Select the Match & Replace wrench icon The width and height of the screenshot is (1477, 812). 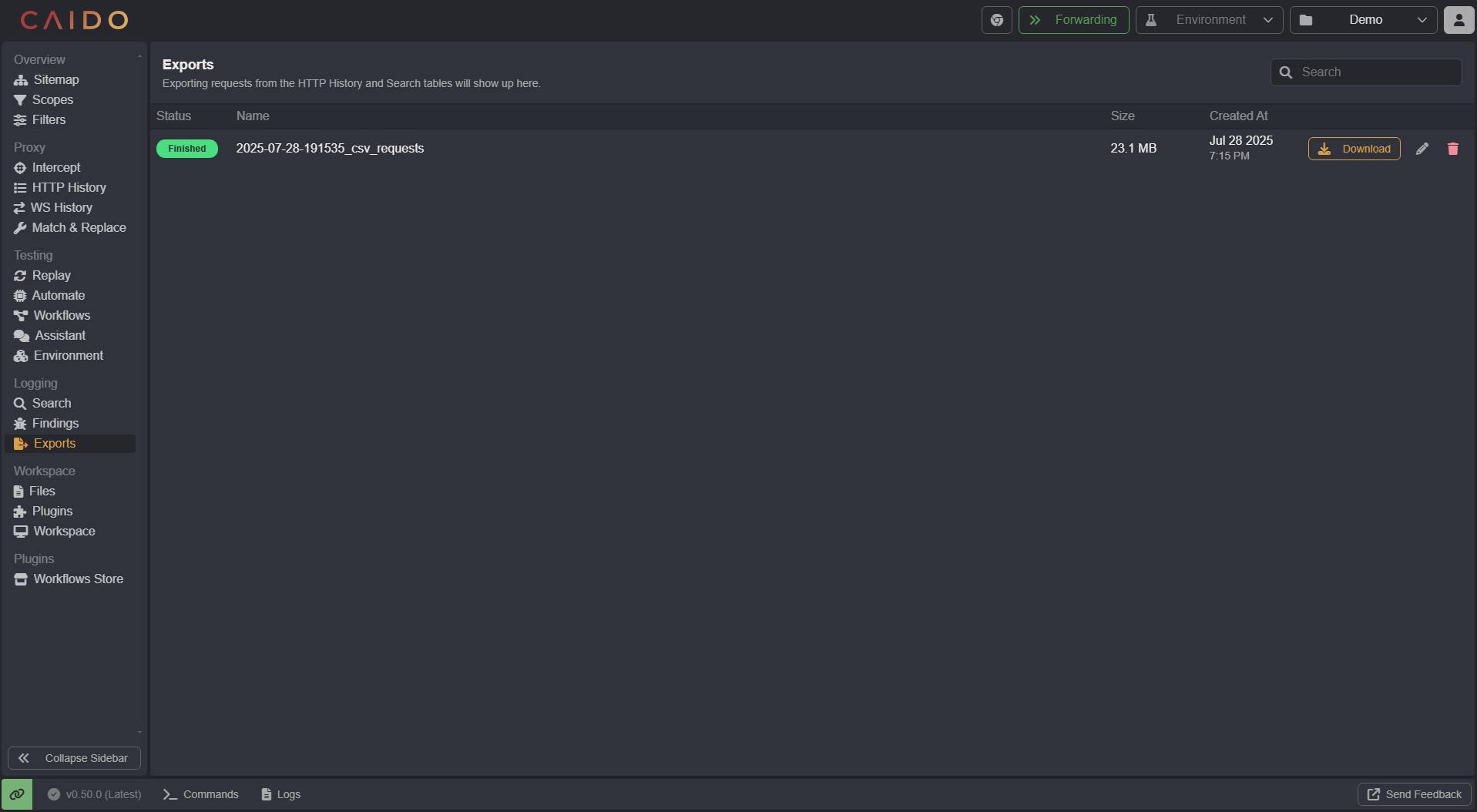pos(20,227)
